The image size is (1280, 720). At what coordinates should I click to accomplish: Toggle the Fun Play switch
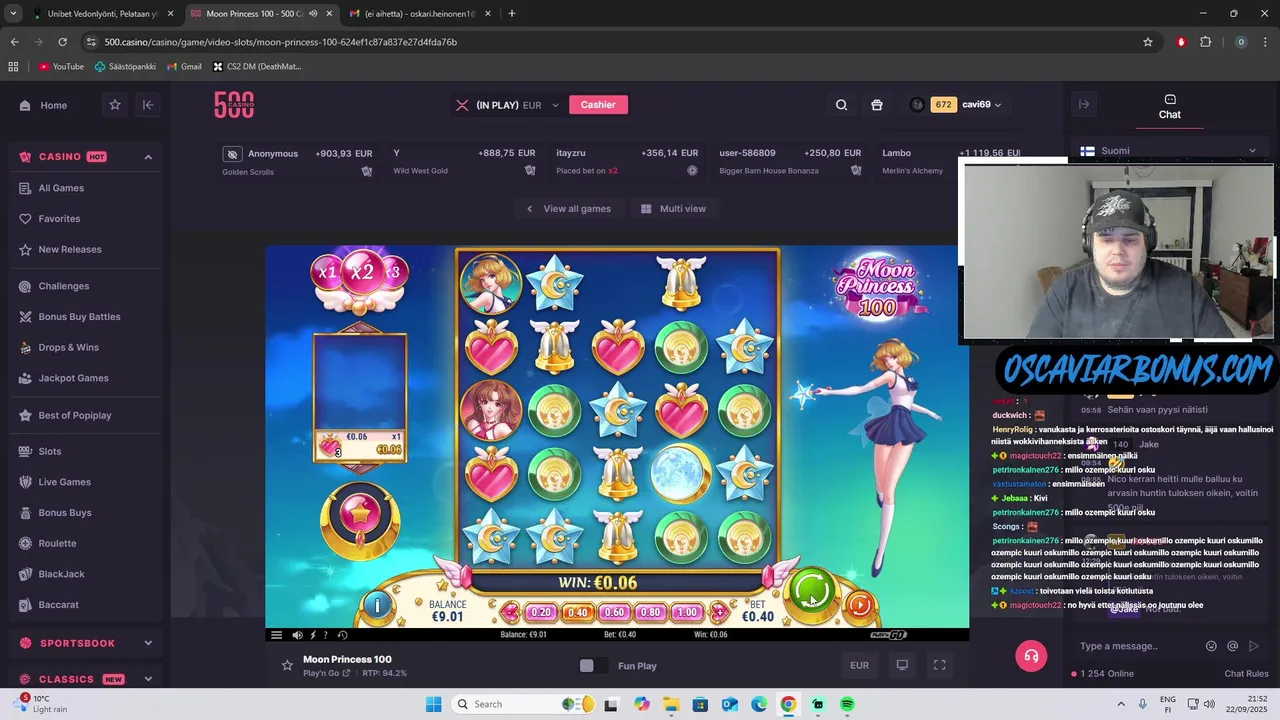click(592, 666)
